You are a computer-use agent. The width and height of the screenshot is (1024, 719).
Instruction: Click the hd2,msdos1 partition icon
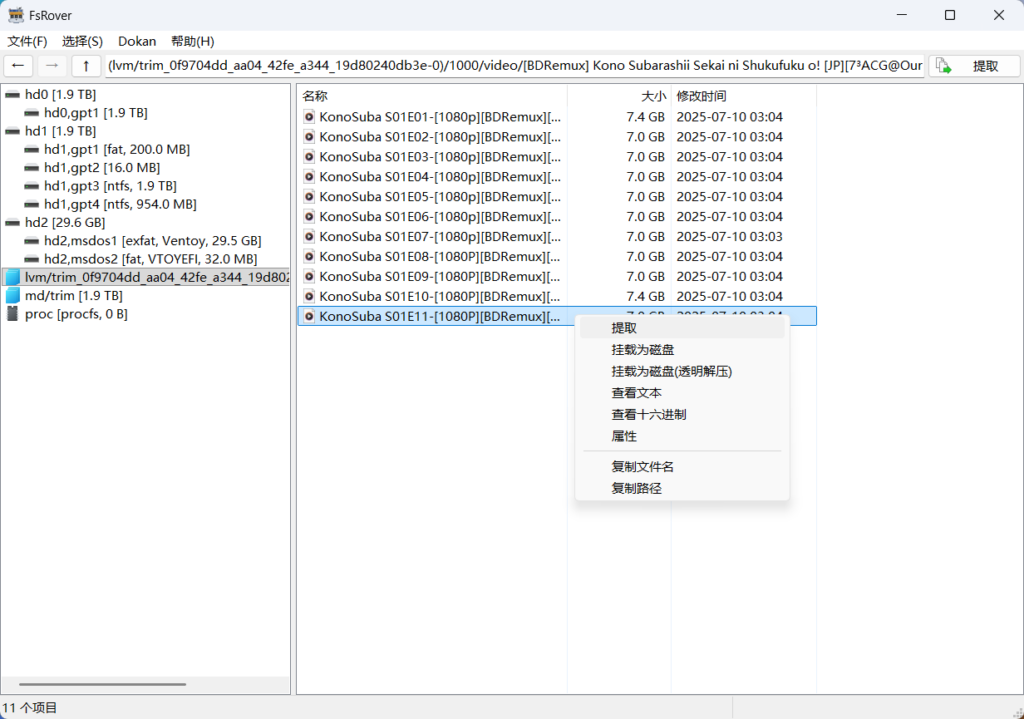(x=31, y=241)
